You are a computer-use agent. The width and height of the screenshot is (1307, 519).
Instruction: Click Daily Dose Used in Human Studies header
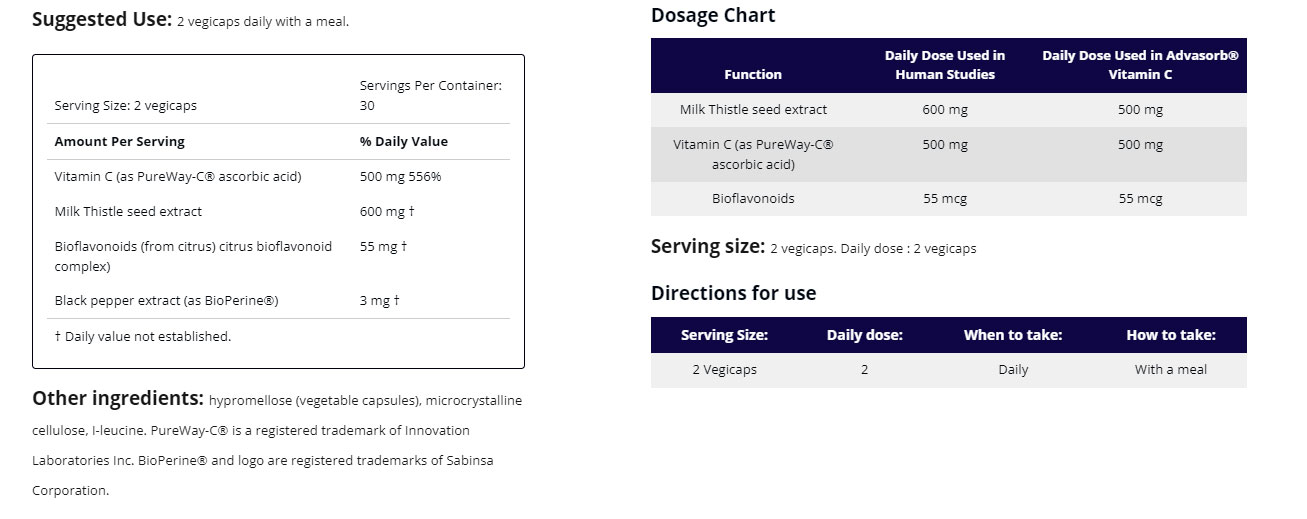click(x=945, y=65)
